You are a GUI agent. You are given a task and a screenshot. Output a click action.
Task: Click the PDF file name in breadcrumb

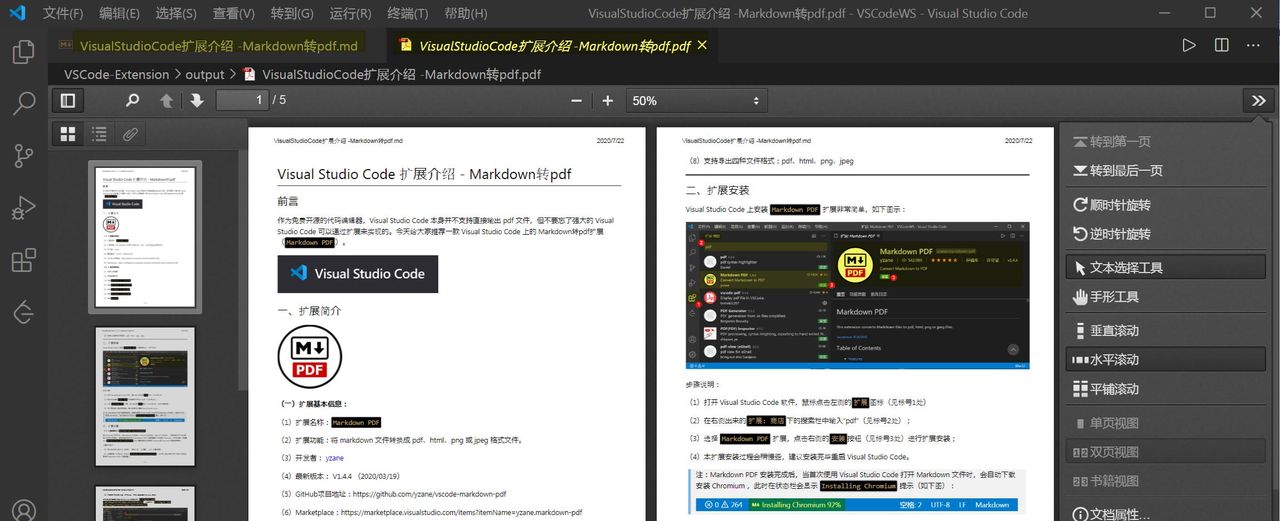pyautogui.click(x=401, y=74)
